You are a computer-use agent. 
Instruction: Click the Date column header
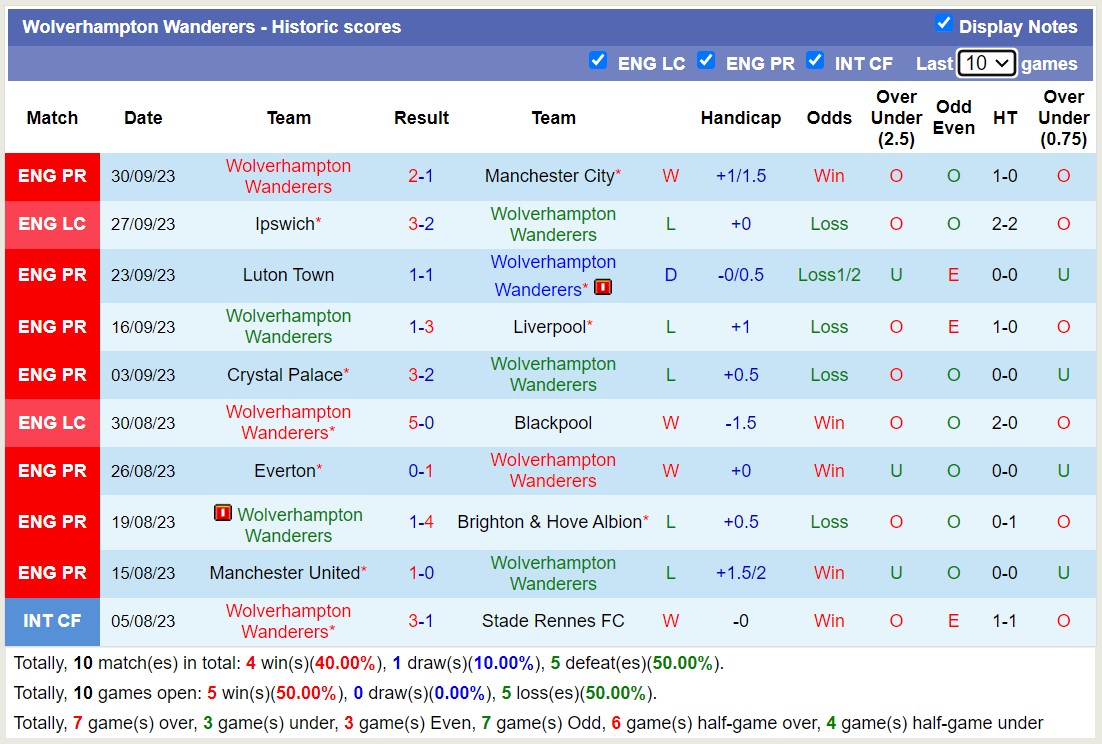coord(143,117)
